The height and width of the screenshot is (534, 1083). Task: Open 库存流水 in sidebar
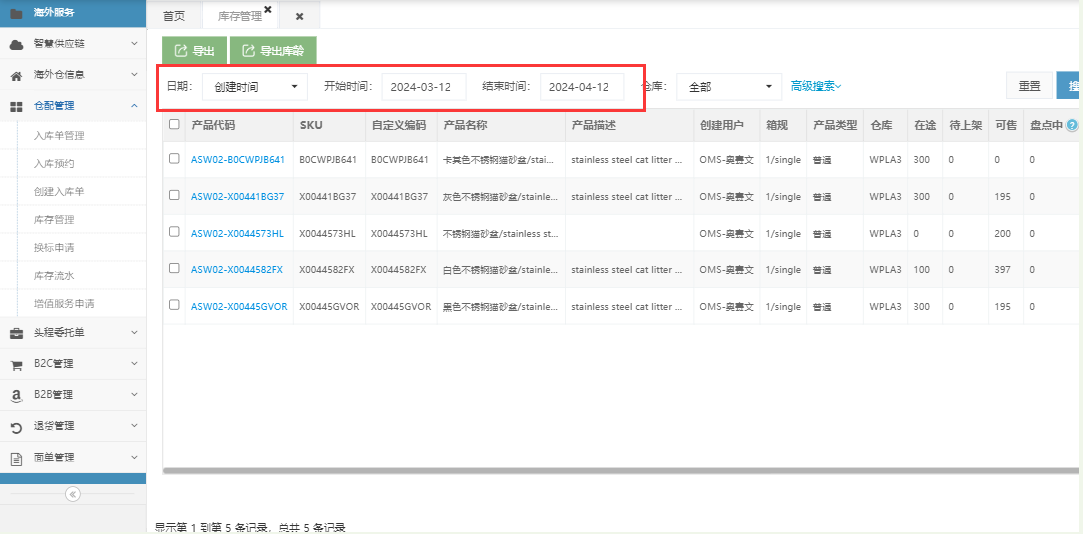[x=54, y=276]
